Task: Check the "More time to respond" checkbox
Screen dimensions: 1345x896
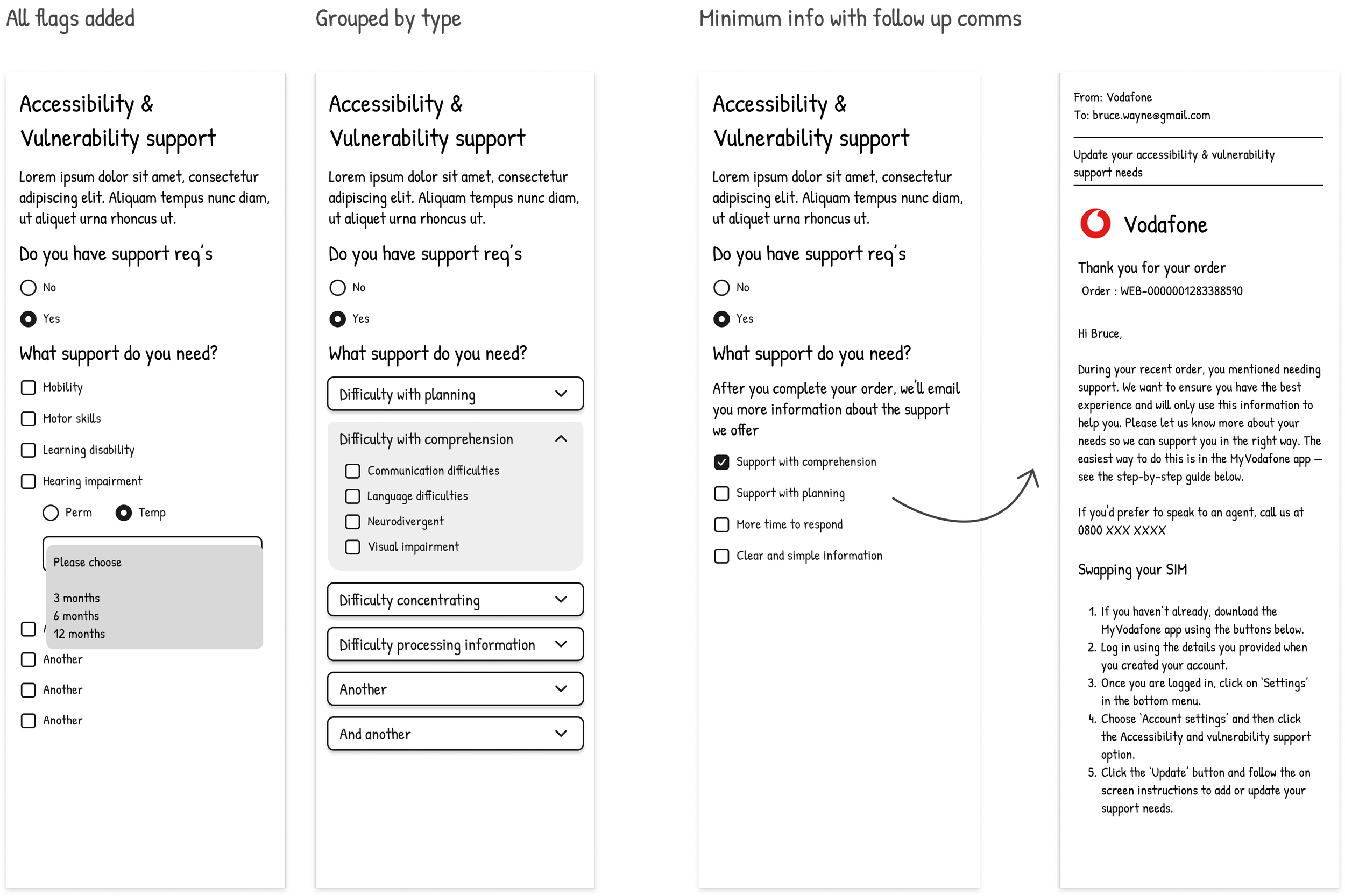Action: tap(721, 524)
